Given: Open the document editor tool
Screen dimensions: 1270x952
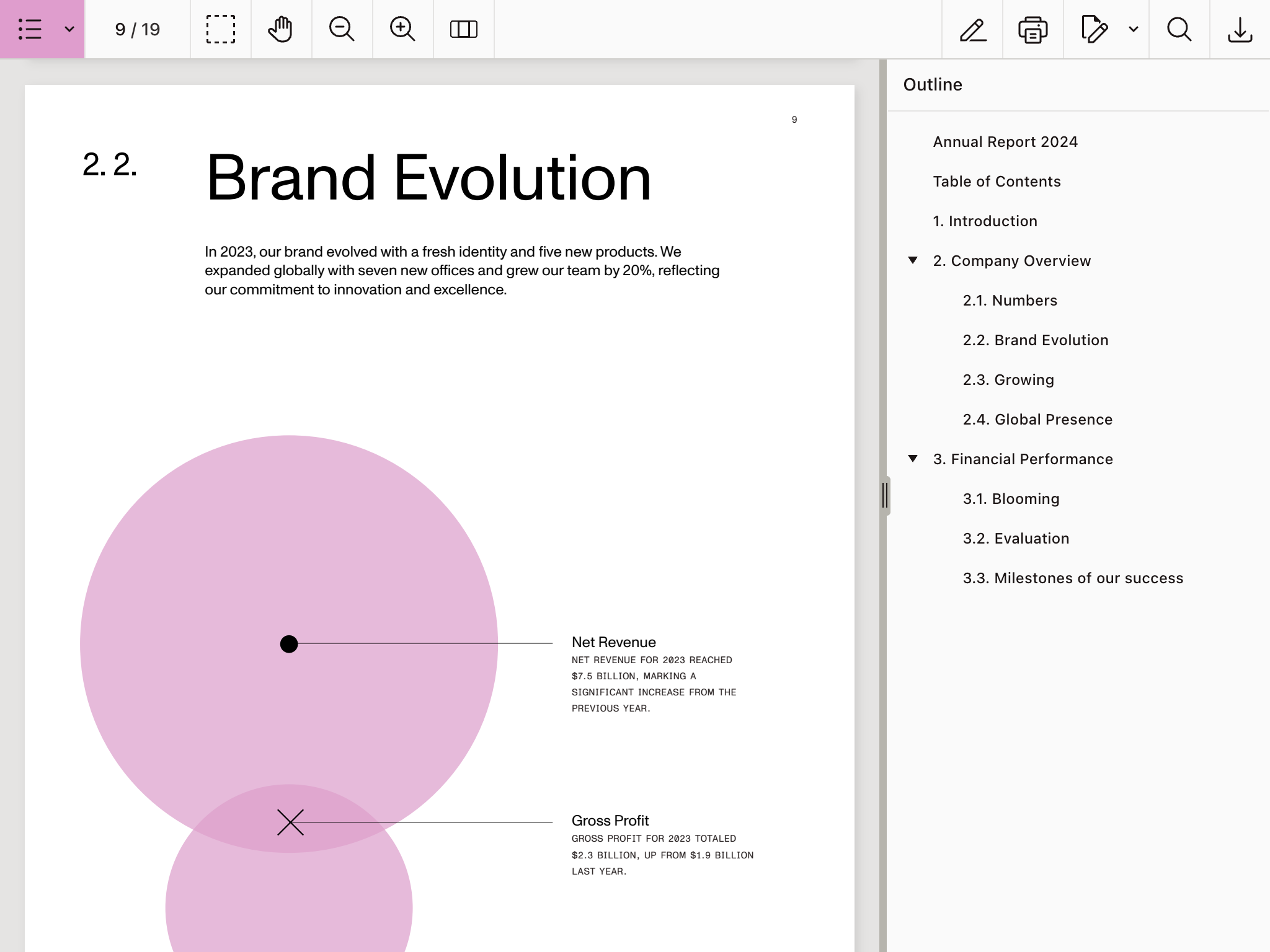Looking at the screenshot, I should 1094,29.
